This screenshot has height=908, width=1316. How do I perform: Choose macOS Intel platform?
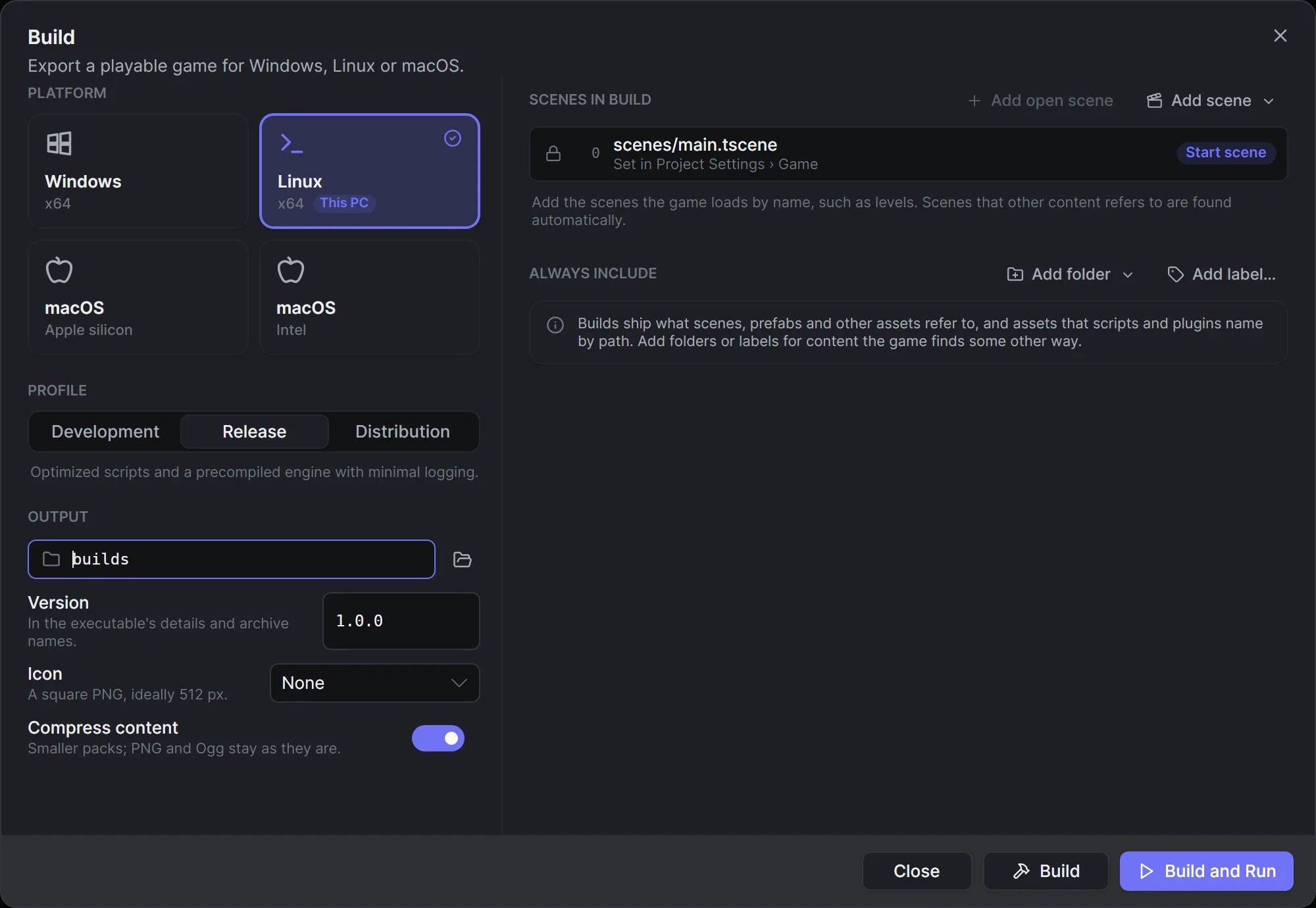pyautogui.click(x=370, y=297)
